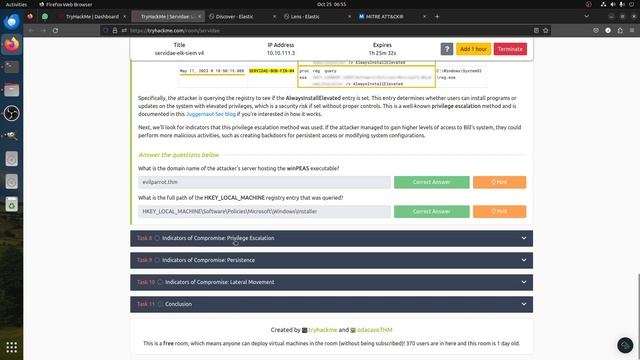Open Firefox from the dock
This screenshot has width=640, height=360.
(11, 44)
